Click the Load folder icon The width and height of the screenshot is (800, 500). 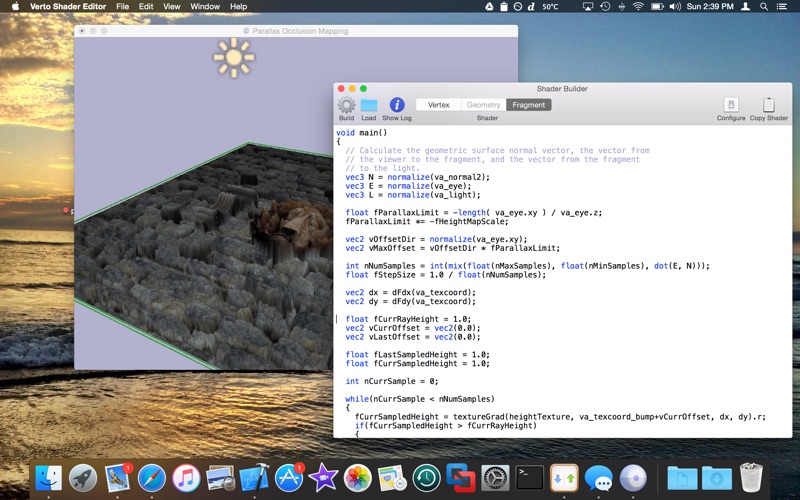click(369, 105)
